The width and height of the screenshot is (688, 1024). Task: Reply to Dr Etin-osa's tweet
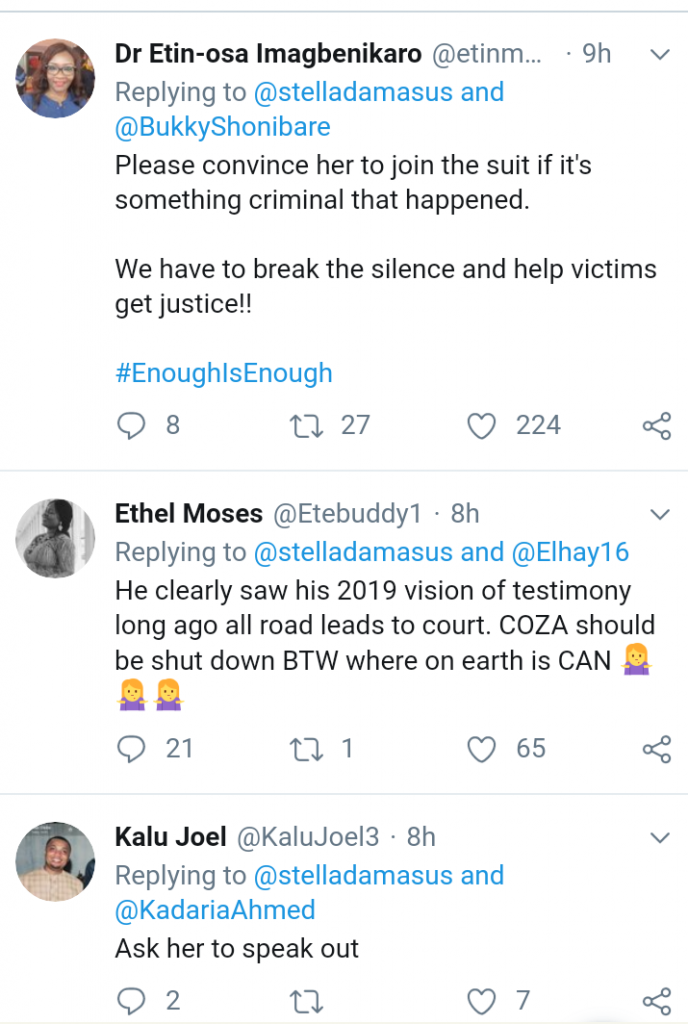(131, 426)
